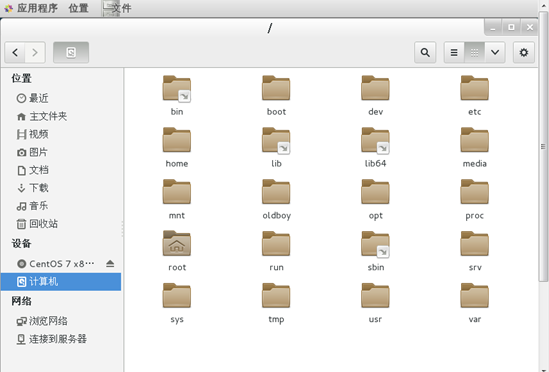Open the media folder
Screen dimensions: 549x372
pos(474,140)
